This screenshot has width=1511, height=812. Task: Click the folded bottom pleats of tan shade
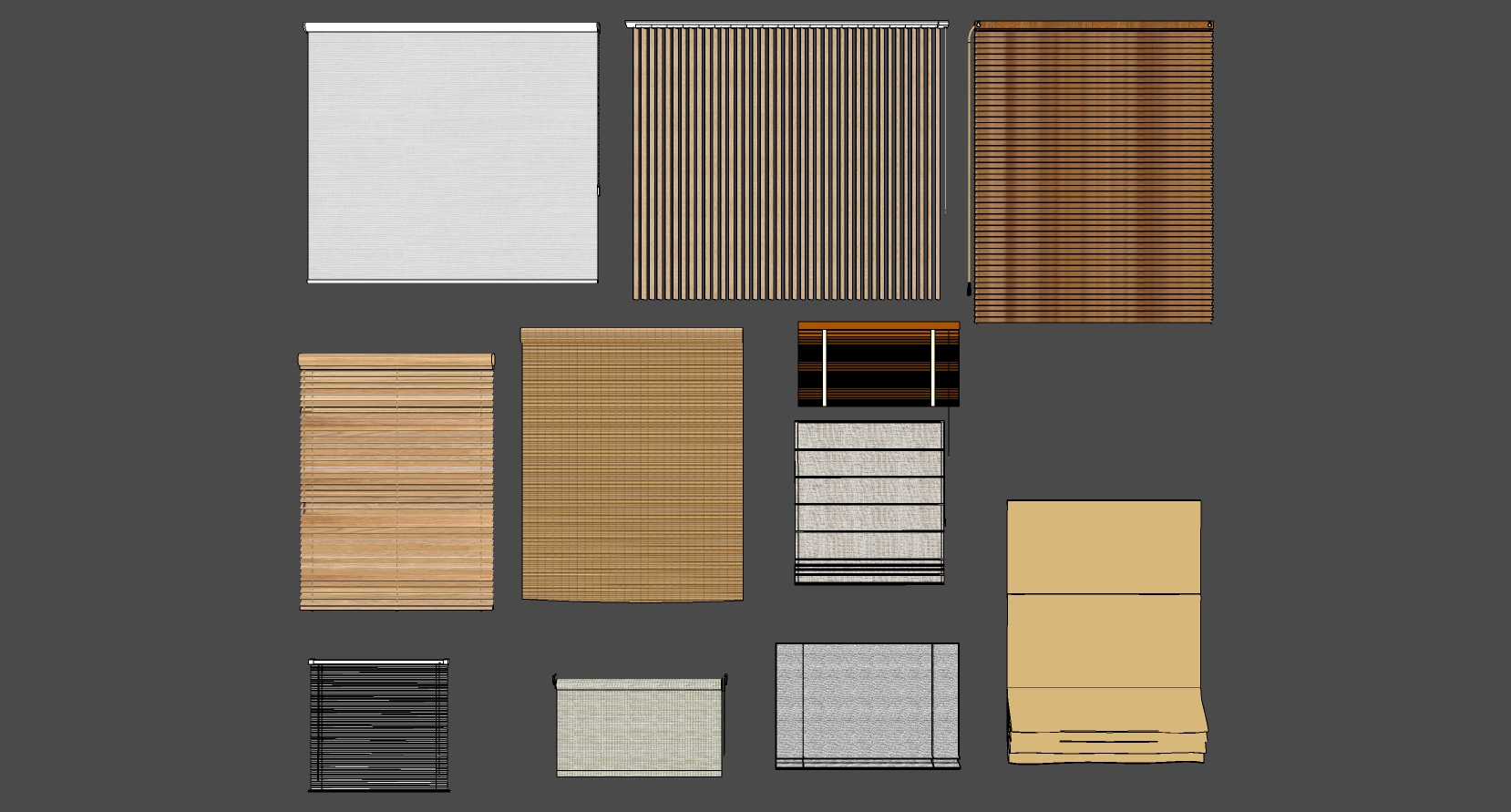(x=1107, y=726)
